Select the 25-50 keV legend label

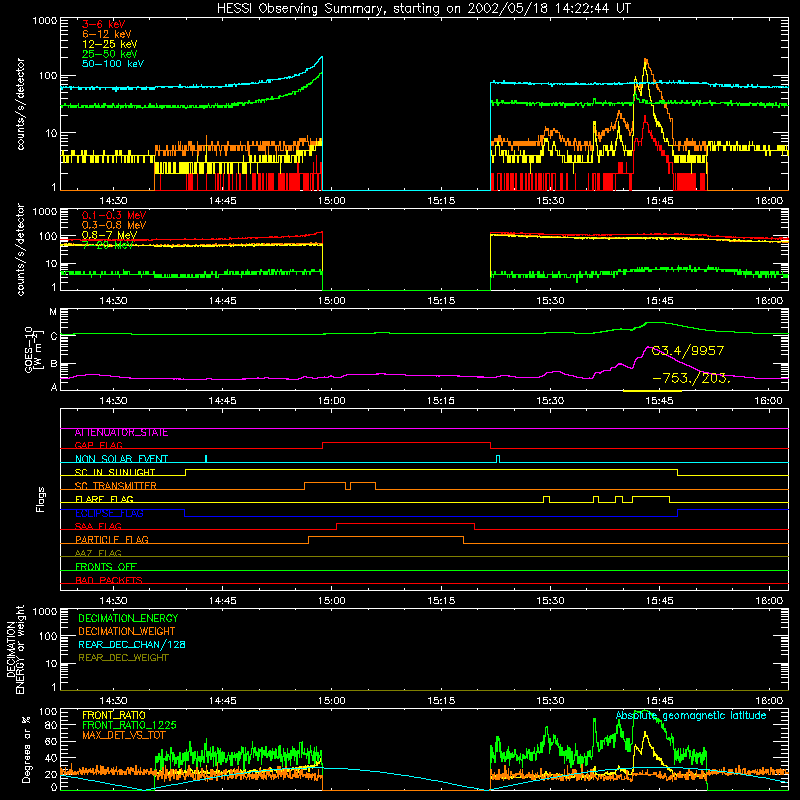(110, 54)
